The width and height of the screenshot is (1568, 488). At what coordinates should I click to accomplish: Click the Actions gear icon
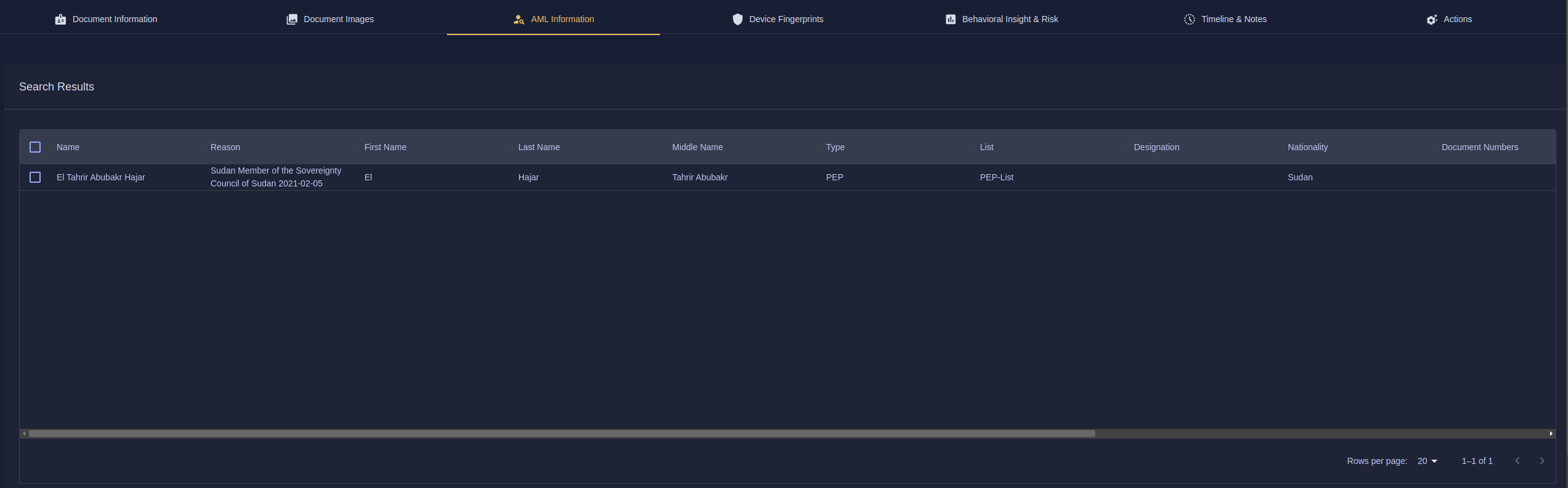(1432, 20)
